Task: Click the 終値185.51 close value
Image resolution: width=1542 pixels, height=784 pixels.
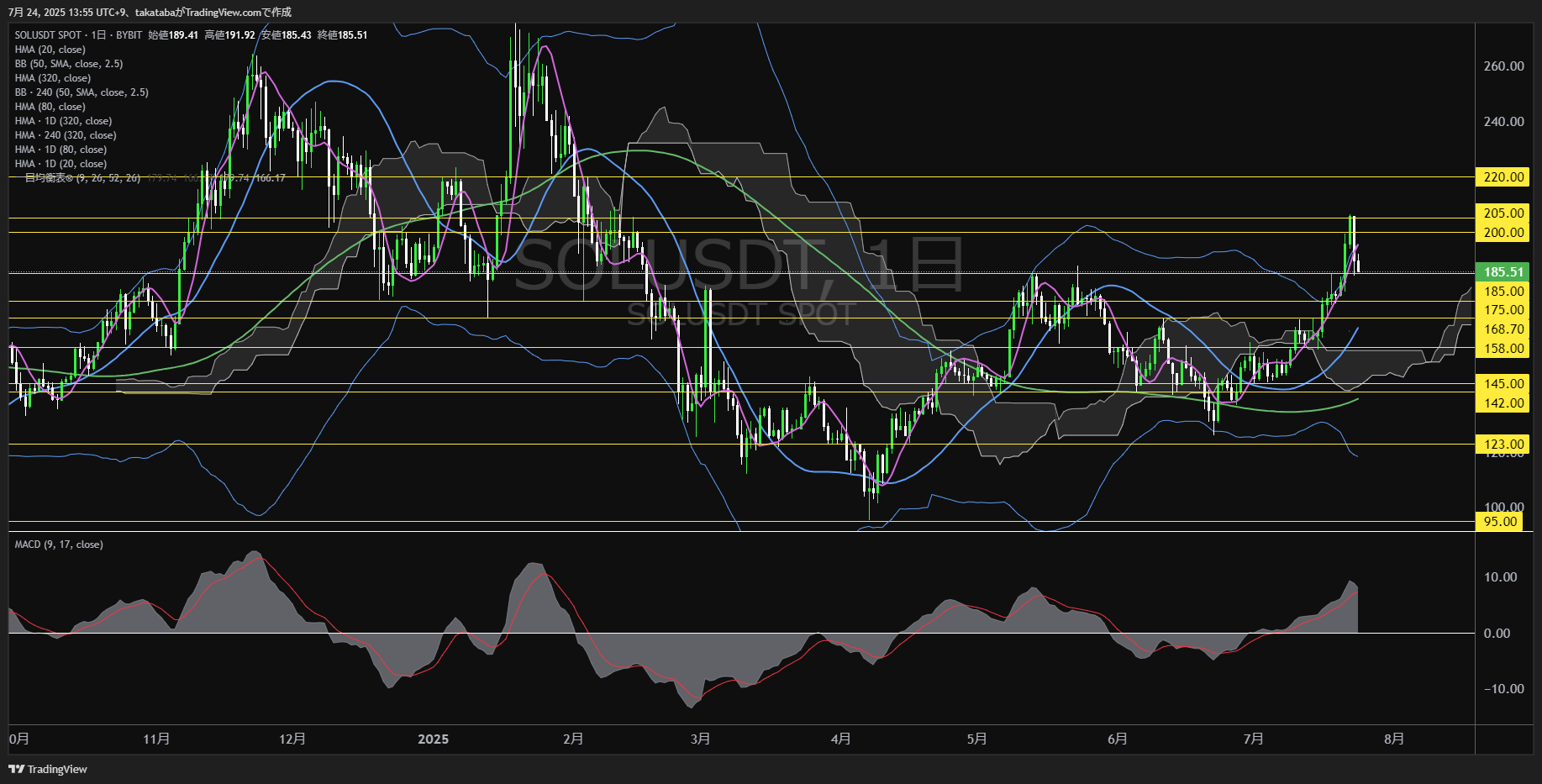Action: click(342, 35)
